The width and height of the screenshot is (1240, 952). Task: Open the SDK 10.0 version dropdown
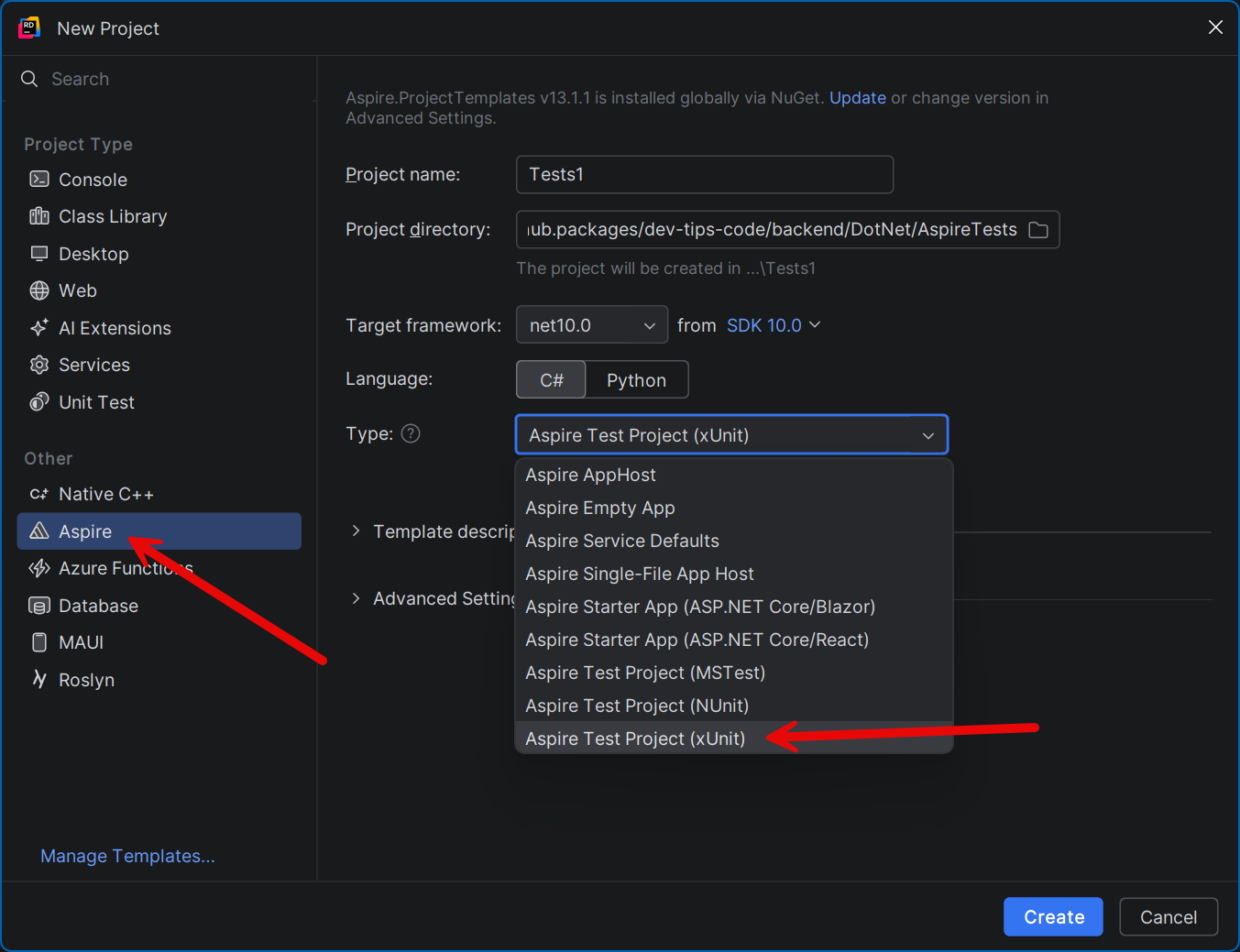tap(774, 325)
